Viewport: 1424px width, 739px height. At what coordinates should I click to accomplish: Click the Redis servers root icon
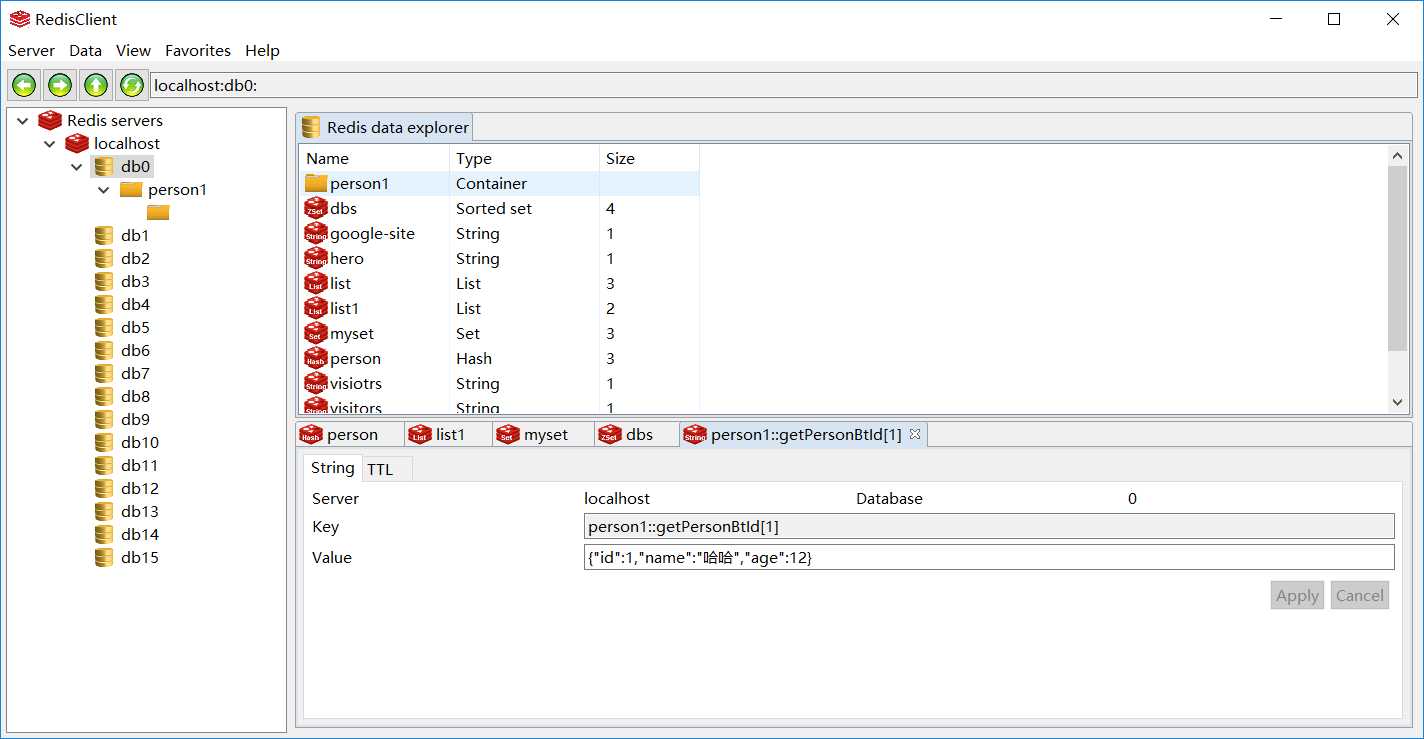[x=50, y=120]
